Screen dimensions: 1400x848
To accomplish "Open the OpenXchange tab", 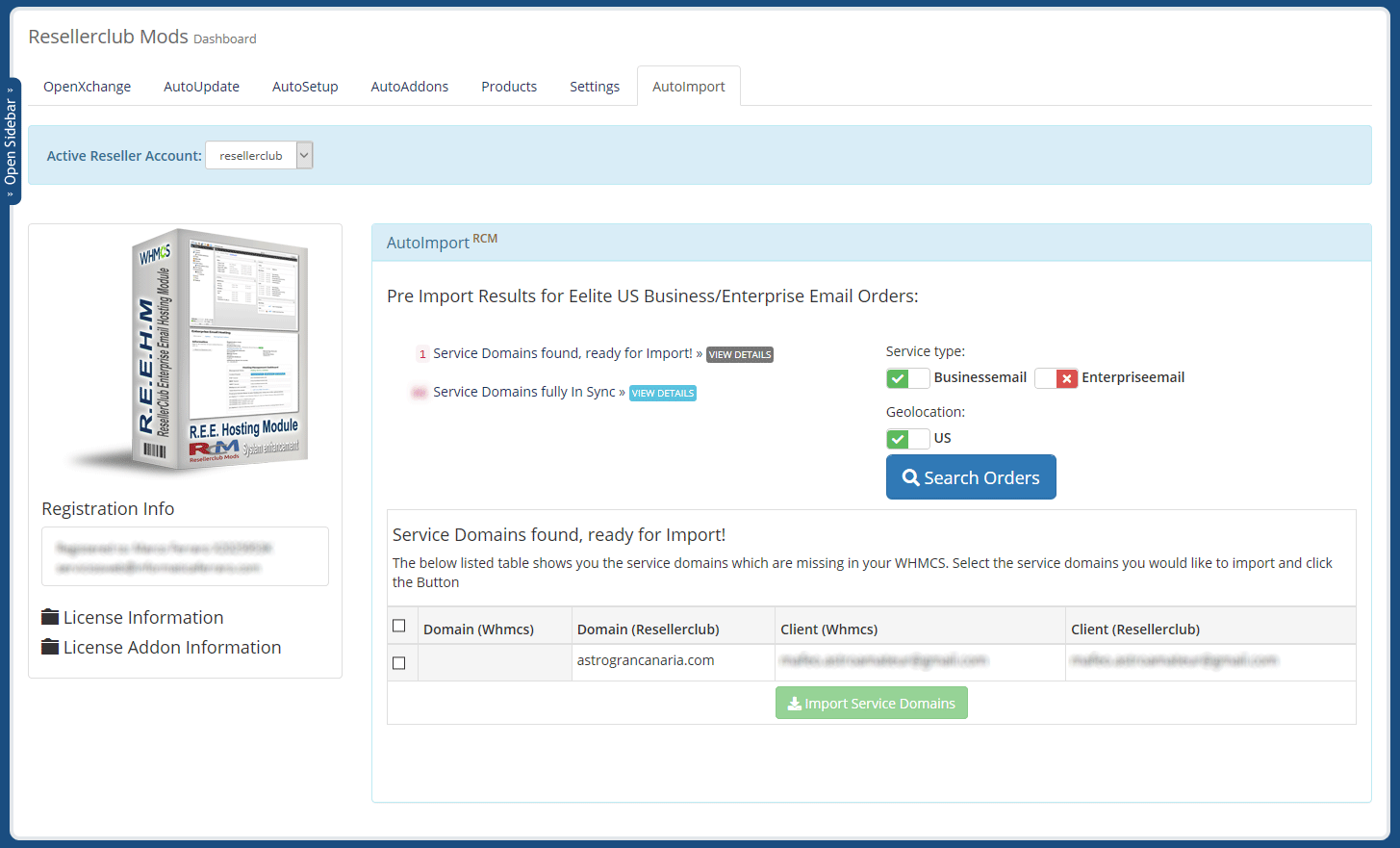I will (87, 87).
